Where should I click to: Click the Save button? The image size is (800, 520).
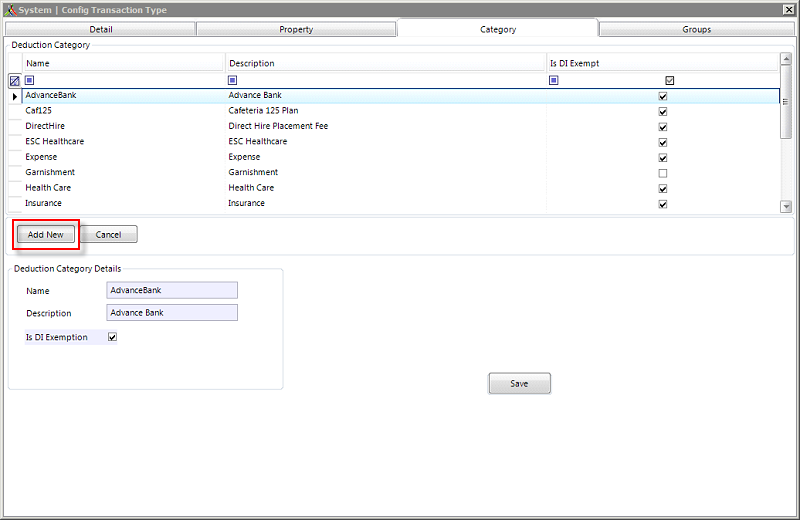pos(519,384)
